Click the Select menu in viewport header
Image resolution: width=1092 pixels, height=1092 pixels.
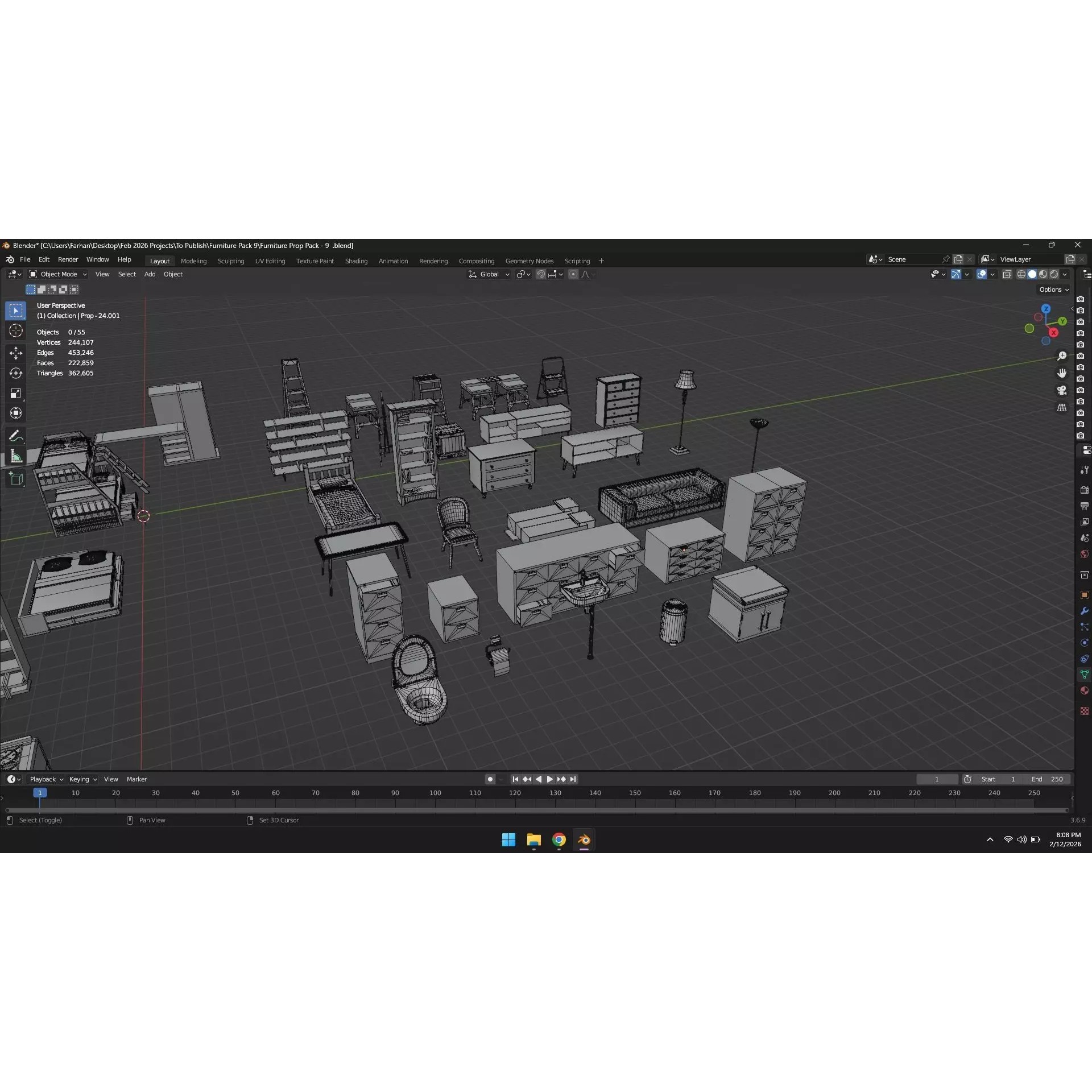(x=127, y=274)
